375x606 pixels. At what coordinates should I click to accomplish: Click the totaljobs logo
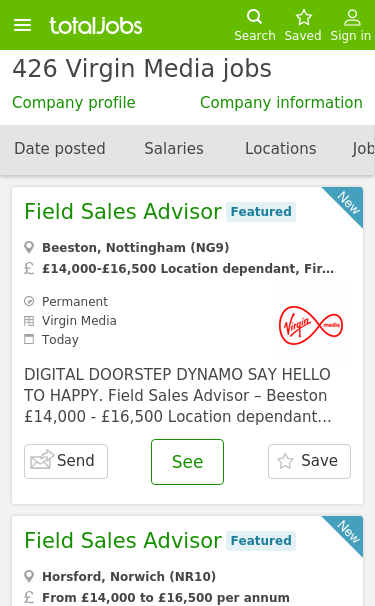(95, 26)
